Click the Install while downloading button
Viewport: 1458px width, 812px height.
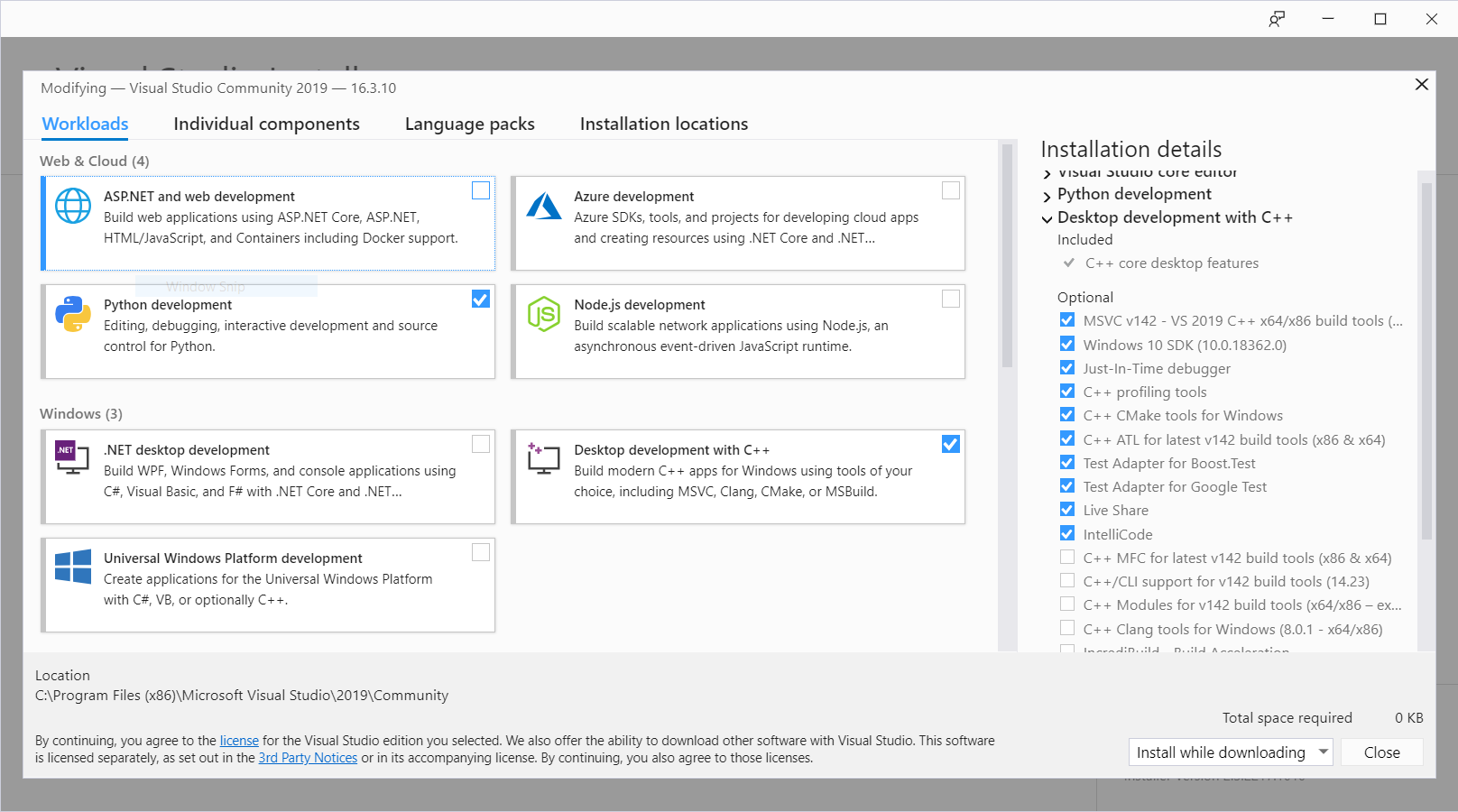coord(1220,752)
